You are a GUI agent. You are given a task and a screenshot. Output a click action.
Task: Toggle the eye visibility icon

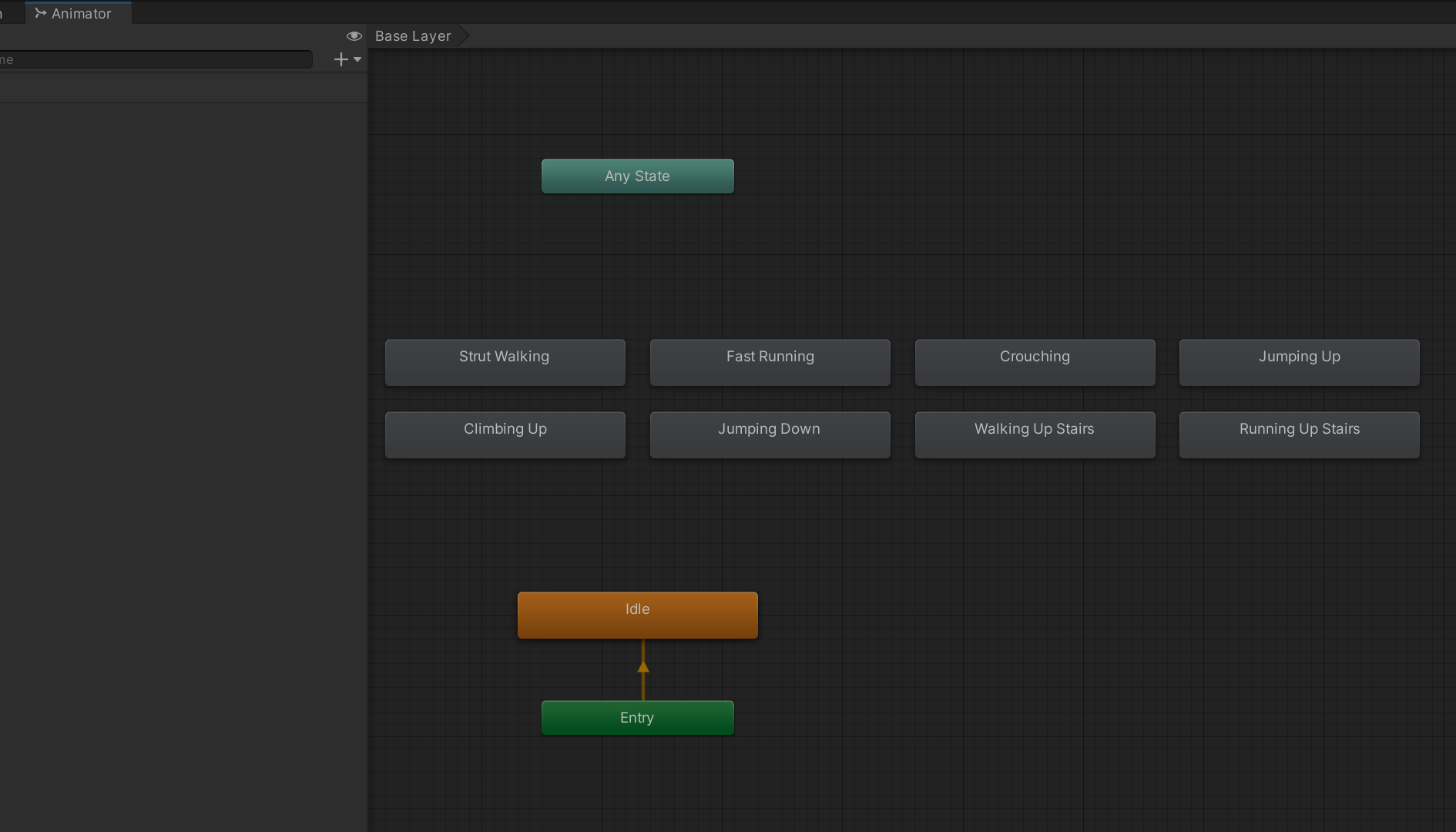pos(354,36)
